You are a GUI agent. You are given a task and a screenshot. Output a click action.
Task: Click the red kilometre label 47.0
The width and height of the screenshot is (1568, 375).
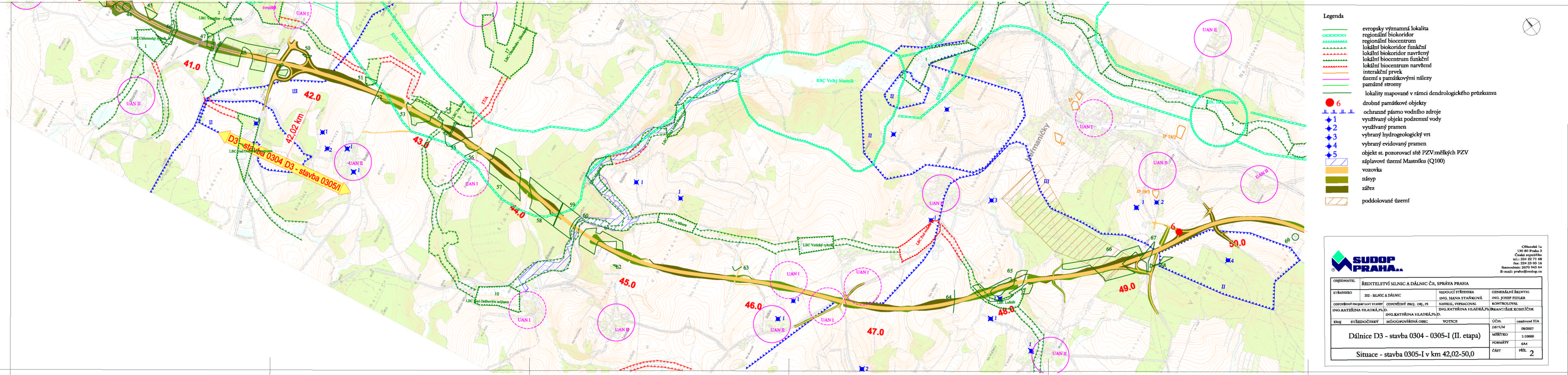875,332
